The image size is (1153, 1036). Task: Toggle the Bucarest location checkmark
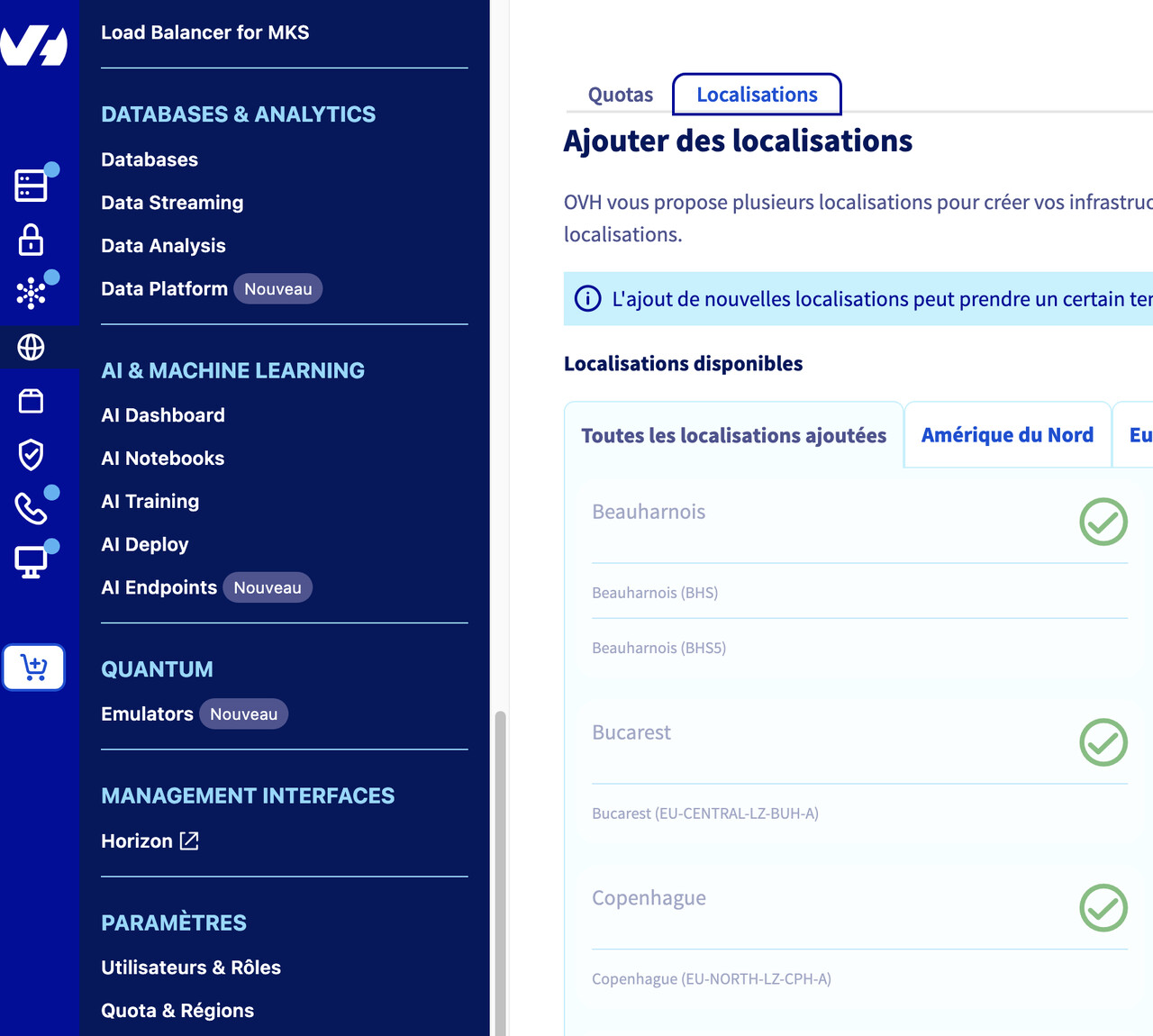1103,742
